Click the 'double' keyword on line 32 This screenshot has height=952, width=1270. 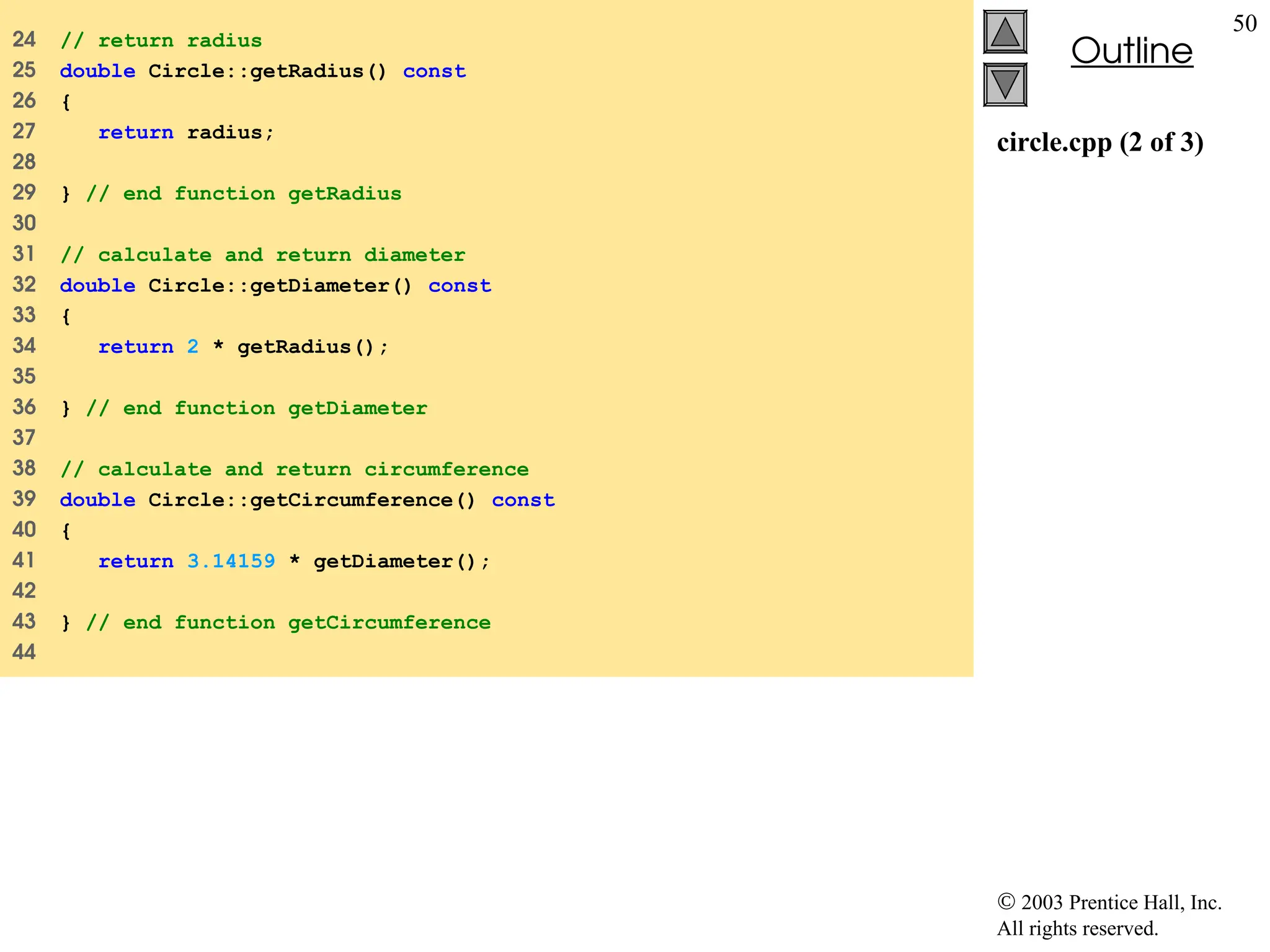point(98,286)
